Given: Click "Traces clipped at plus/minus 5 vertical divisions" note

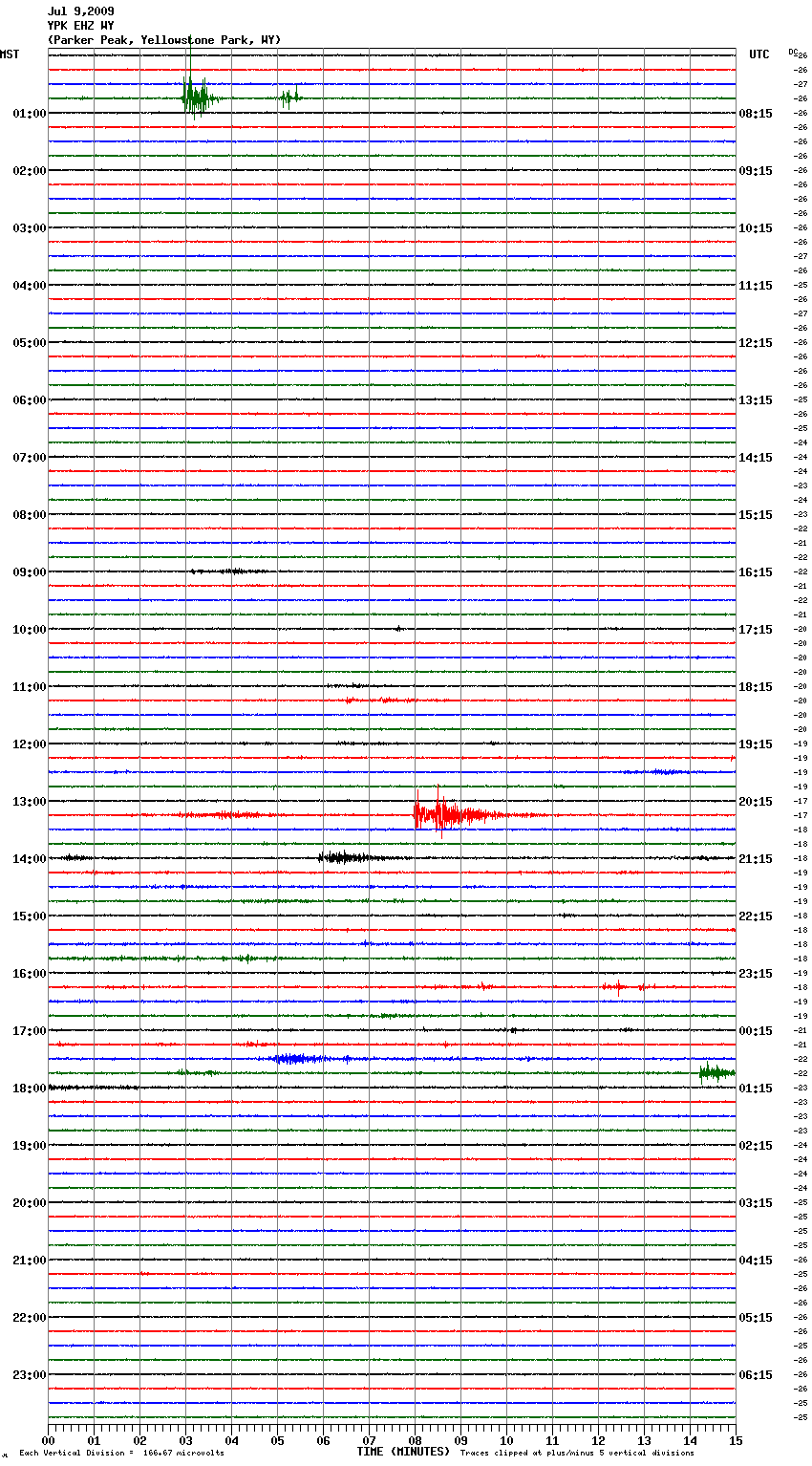Looking at the screenshot, I should 577,1453.
